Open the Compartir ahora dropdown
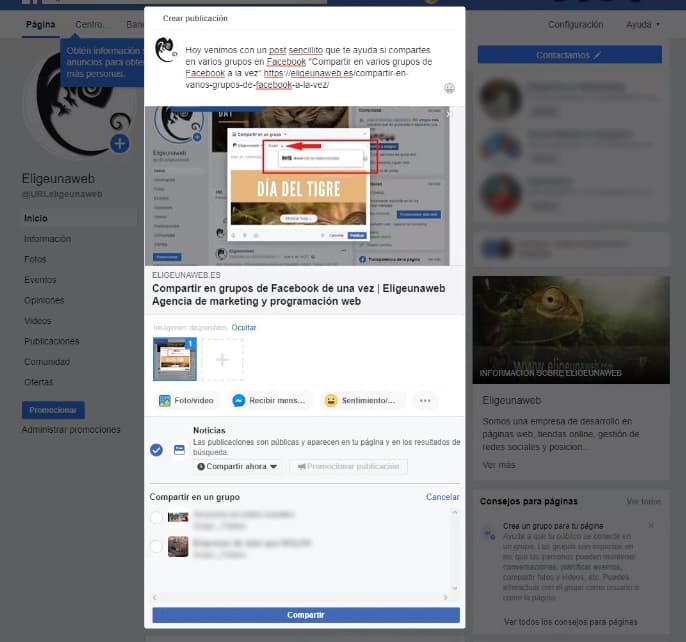The height and width of the screenshot is (642, 686). pos(238,467)
